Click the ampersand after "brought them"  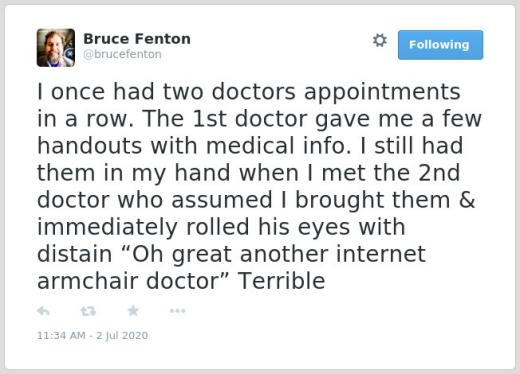467,200
